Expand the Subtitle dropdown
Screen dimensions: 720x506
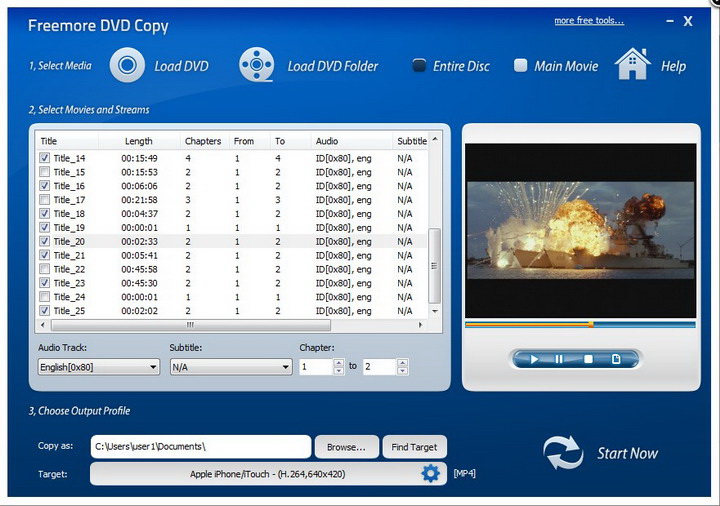(230, 367)
